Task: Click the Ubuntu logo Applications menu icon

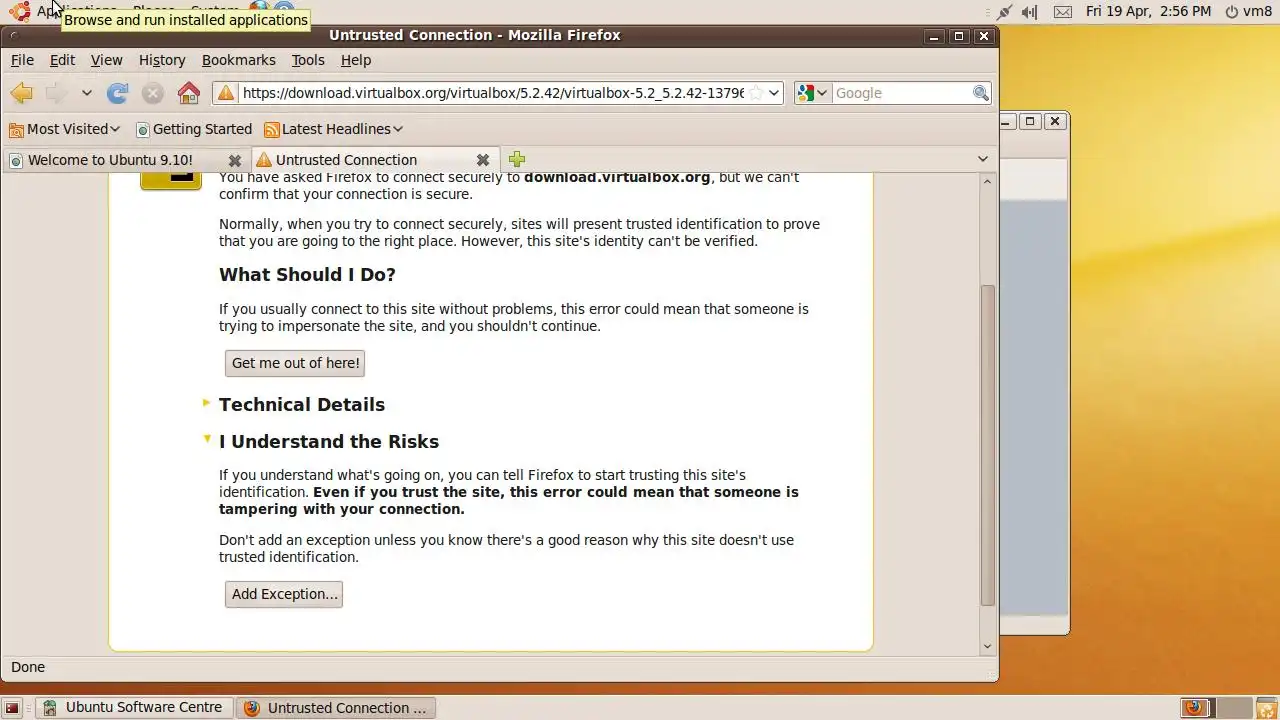Action: (20, 11)
